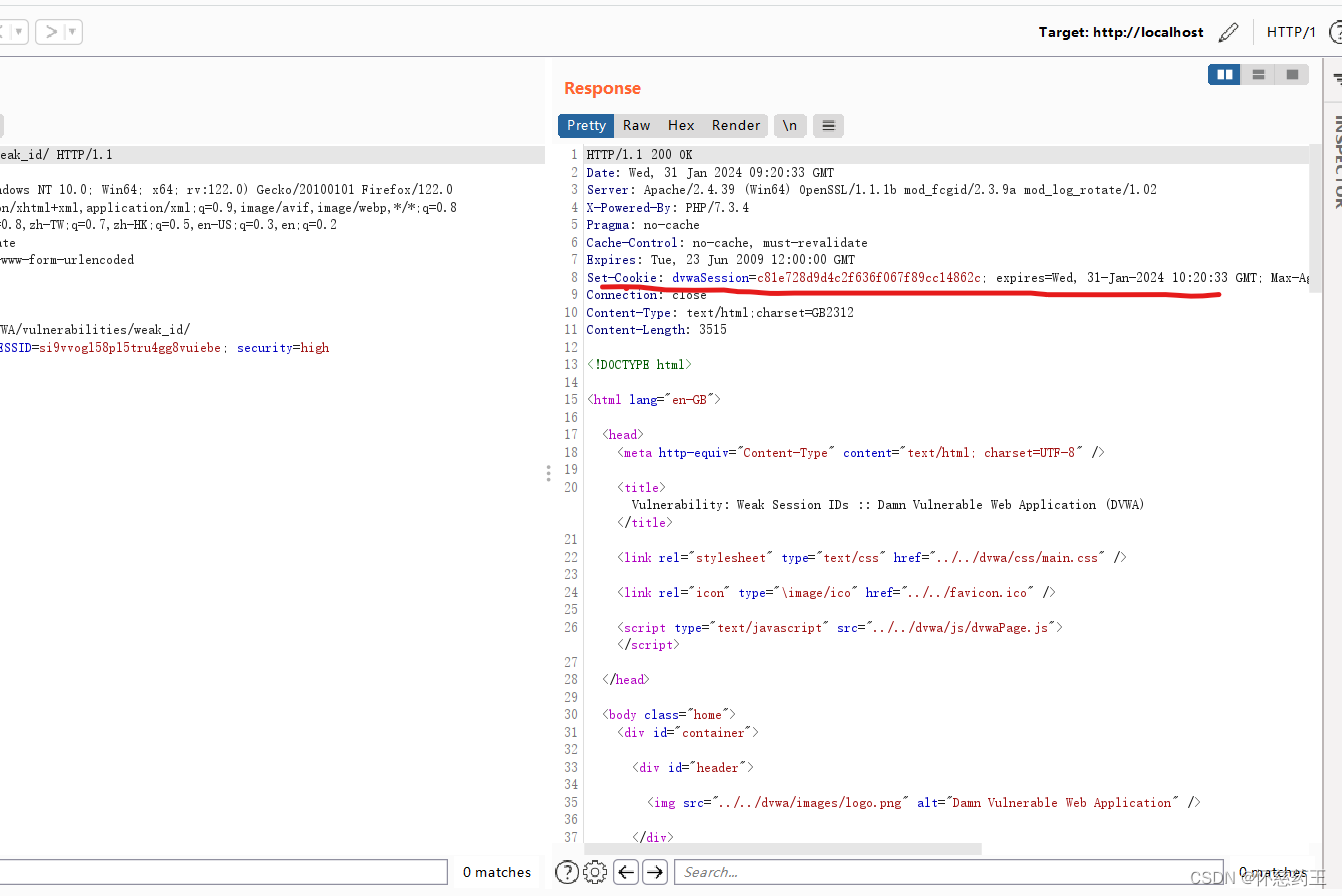Select the single-pane tabbed layout icon
Image resolution: width=1342 pixels, height=896 pixels.
tap(1292, 75)
